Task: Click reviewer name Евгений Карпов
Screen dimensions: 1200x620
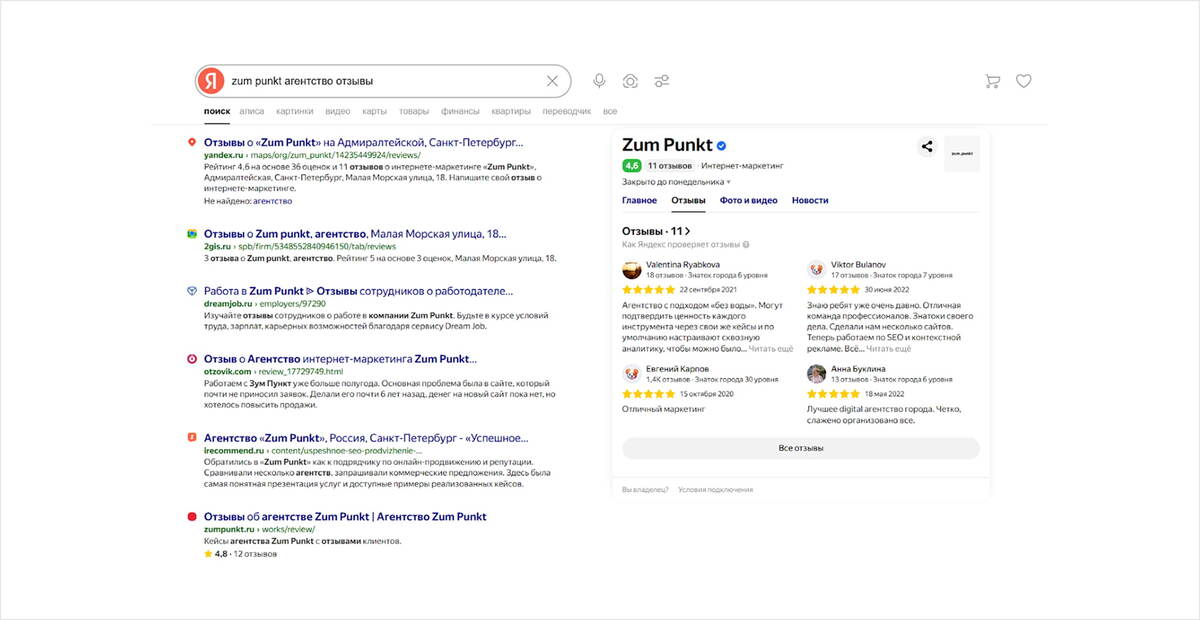Action: (677, 369)
